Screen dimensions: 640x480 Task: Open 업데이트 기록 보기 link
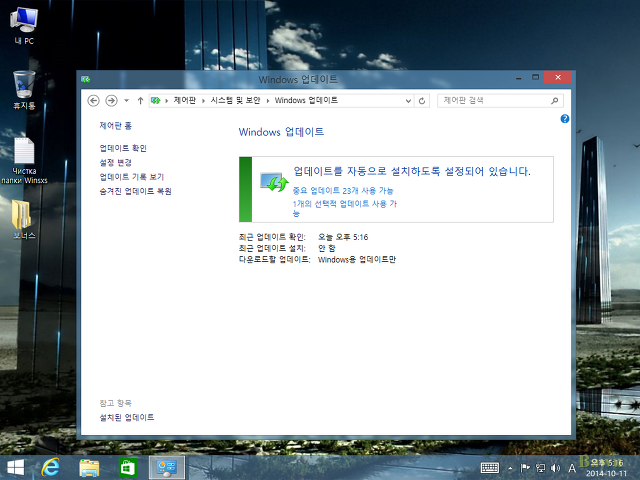coord(131,177)
